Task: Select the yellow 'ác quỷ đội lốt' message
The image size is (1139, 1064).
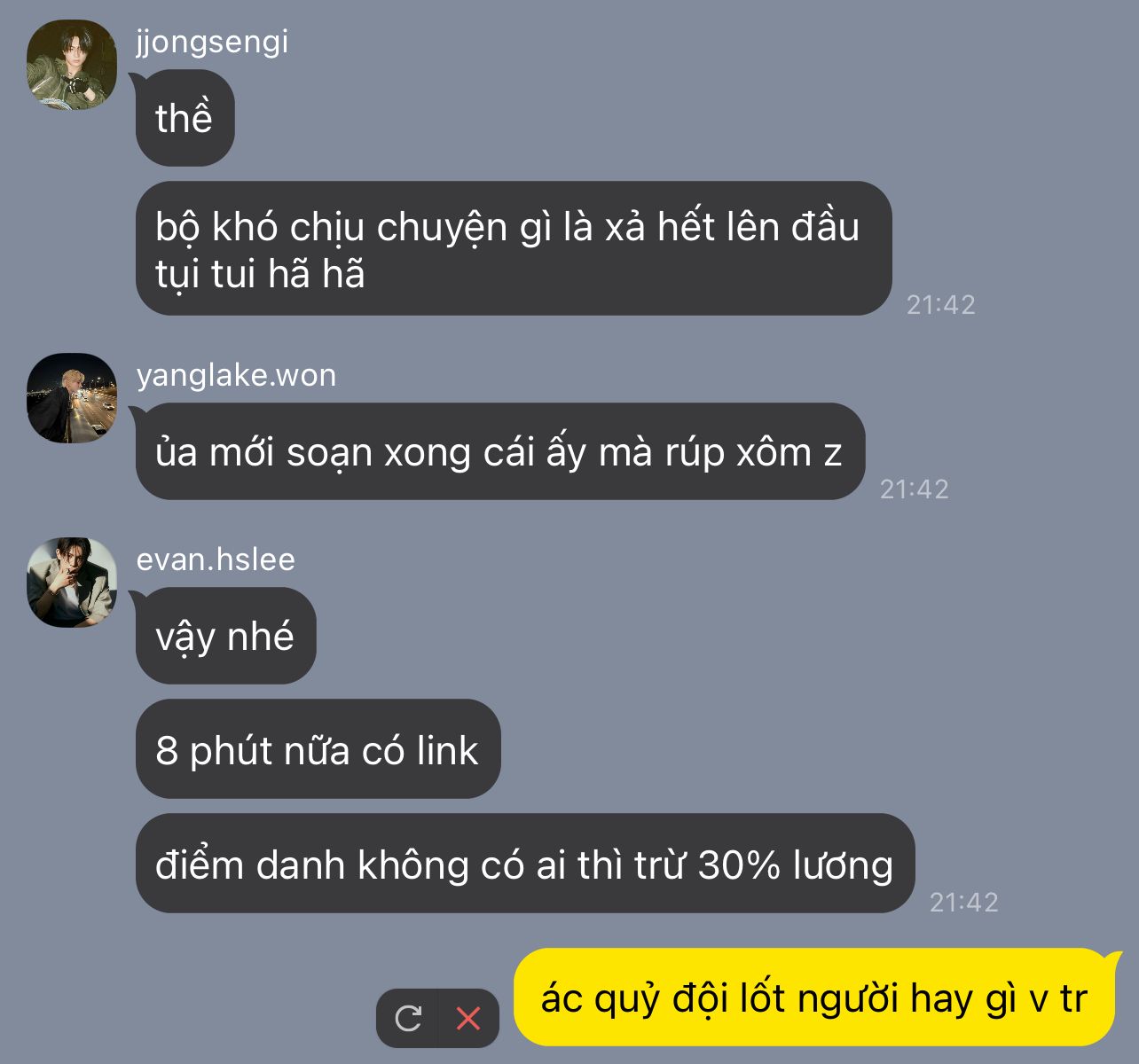Action: pos(814,997)
